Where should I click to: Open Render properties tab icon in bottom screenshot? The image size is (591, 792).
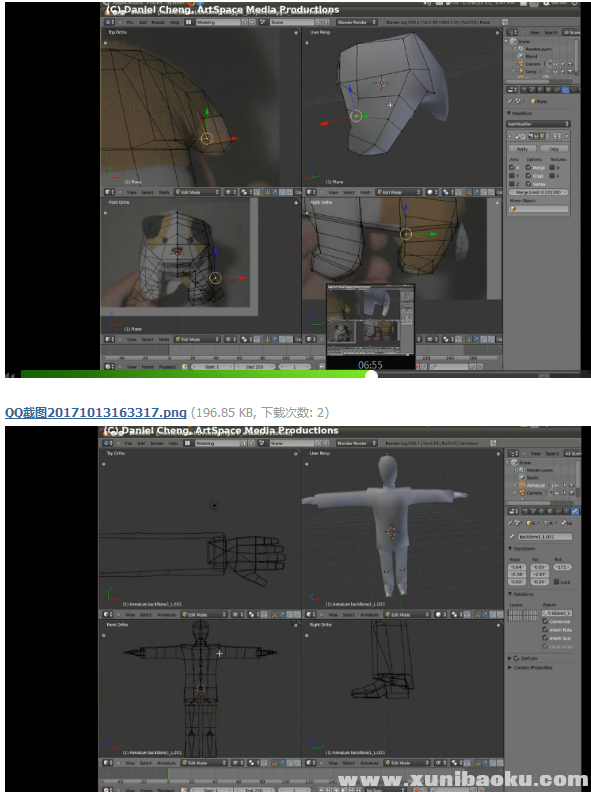(x=525, y=511)
